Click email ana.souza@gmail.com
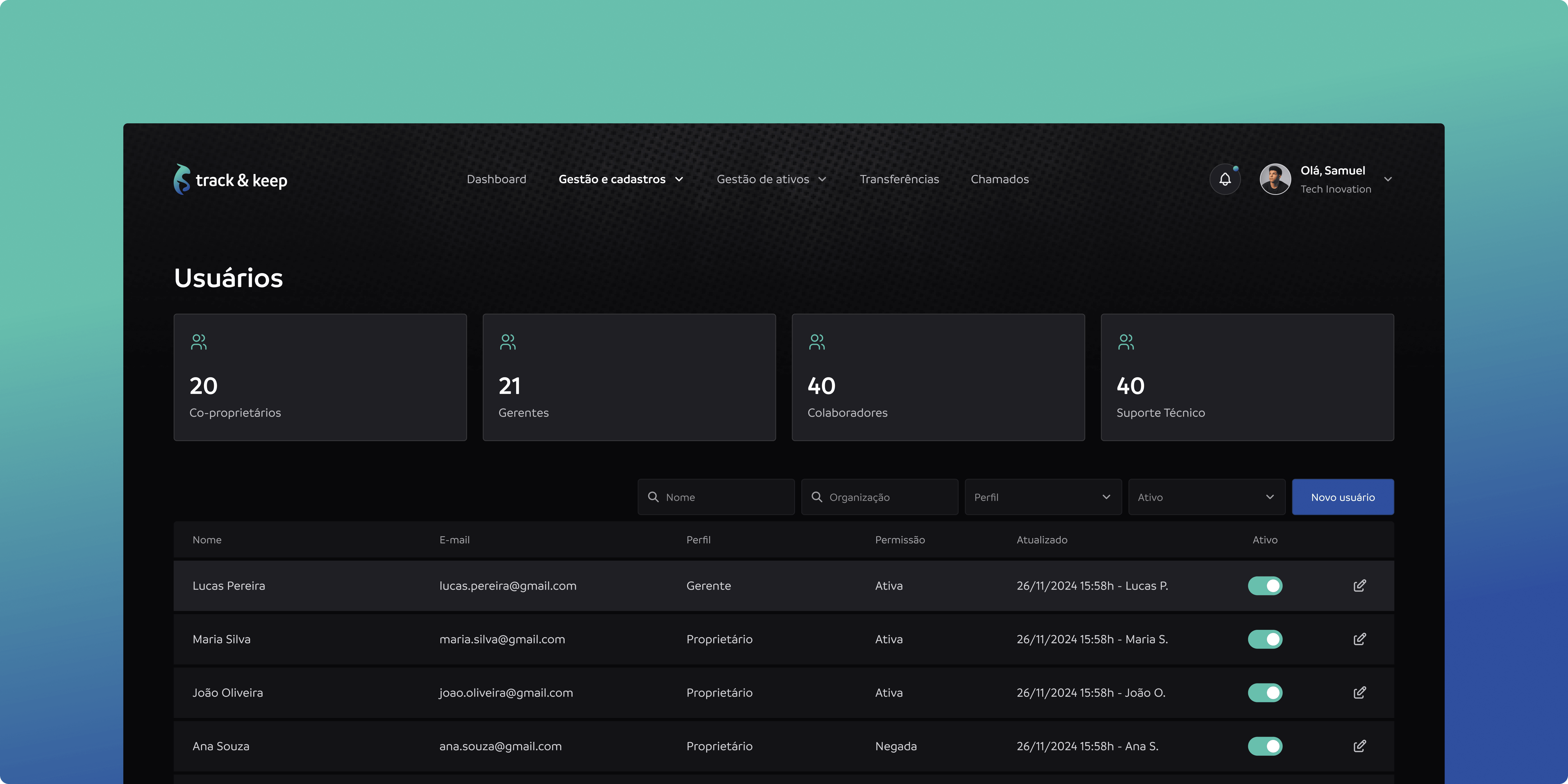Image resolution: width=1568 pixels, height=784 pixels. tap(500, 746)
